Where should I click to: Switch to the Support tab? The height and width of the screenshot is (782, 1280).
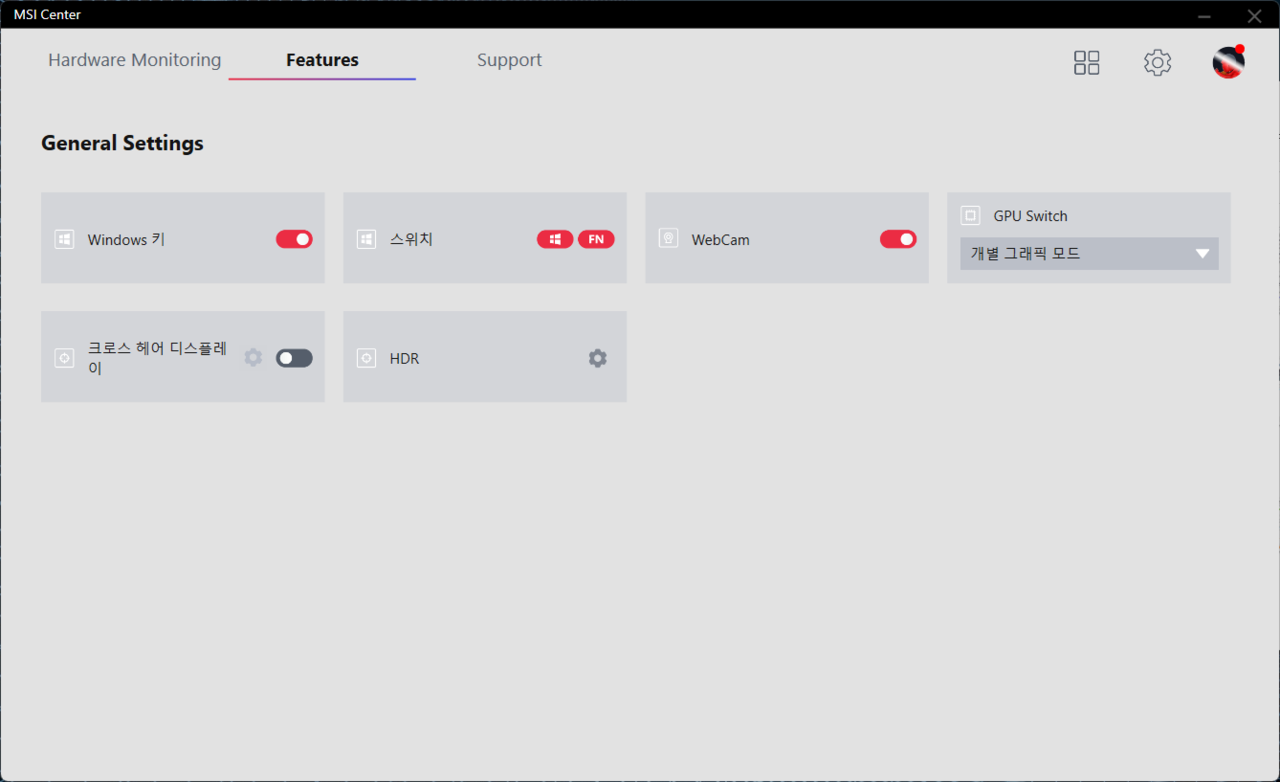pyautogui.click(x=509, y=60)
